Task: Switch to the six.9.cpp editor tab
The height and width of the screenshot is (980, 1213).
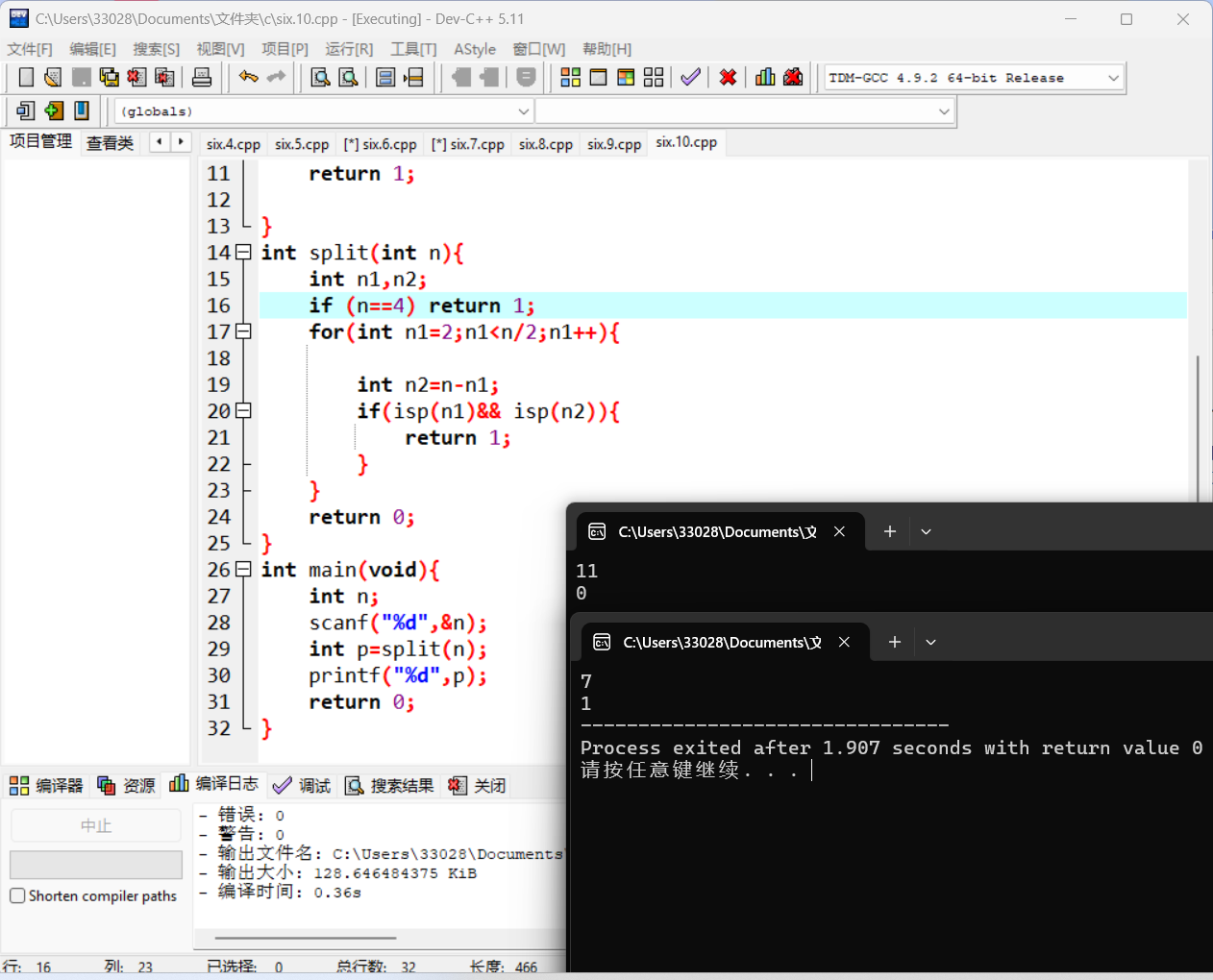Action: 614,144
